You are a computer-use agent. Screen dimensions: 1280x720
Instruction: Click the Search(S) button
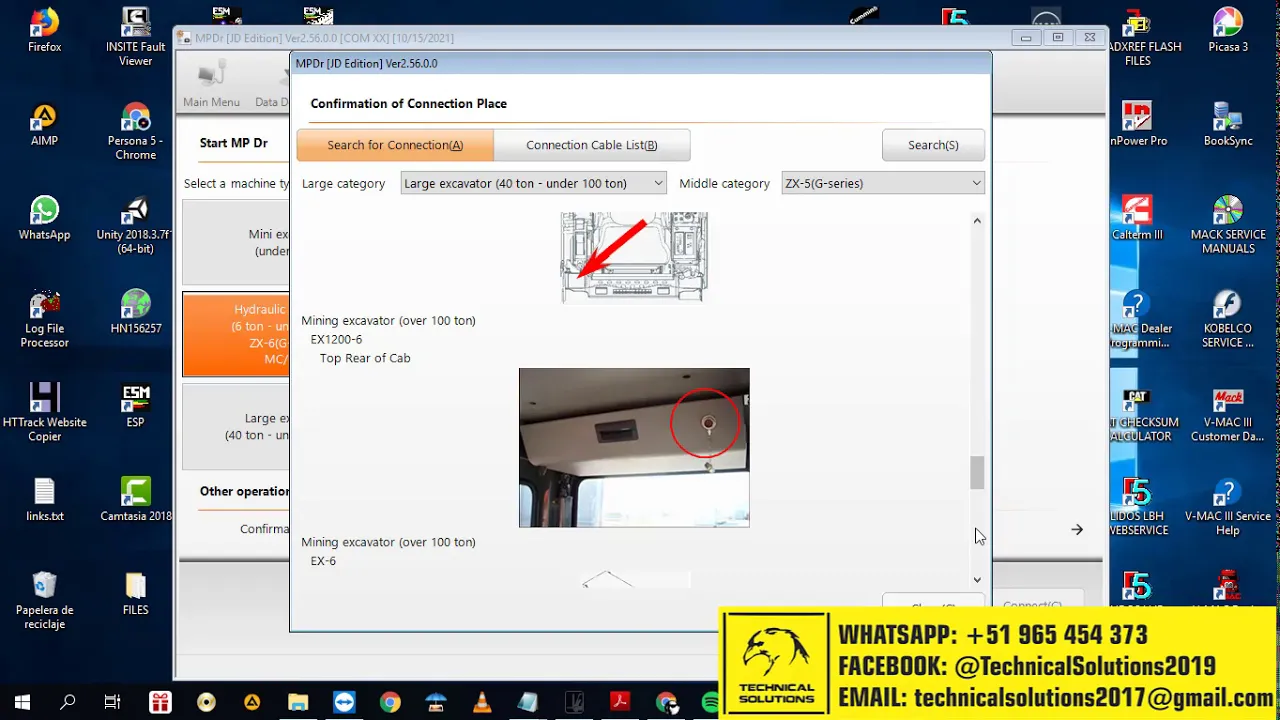click(933, 145)
